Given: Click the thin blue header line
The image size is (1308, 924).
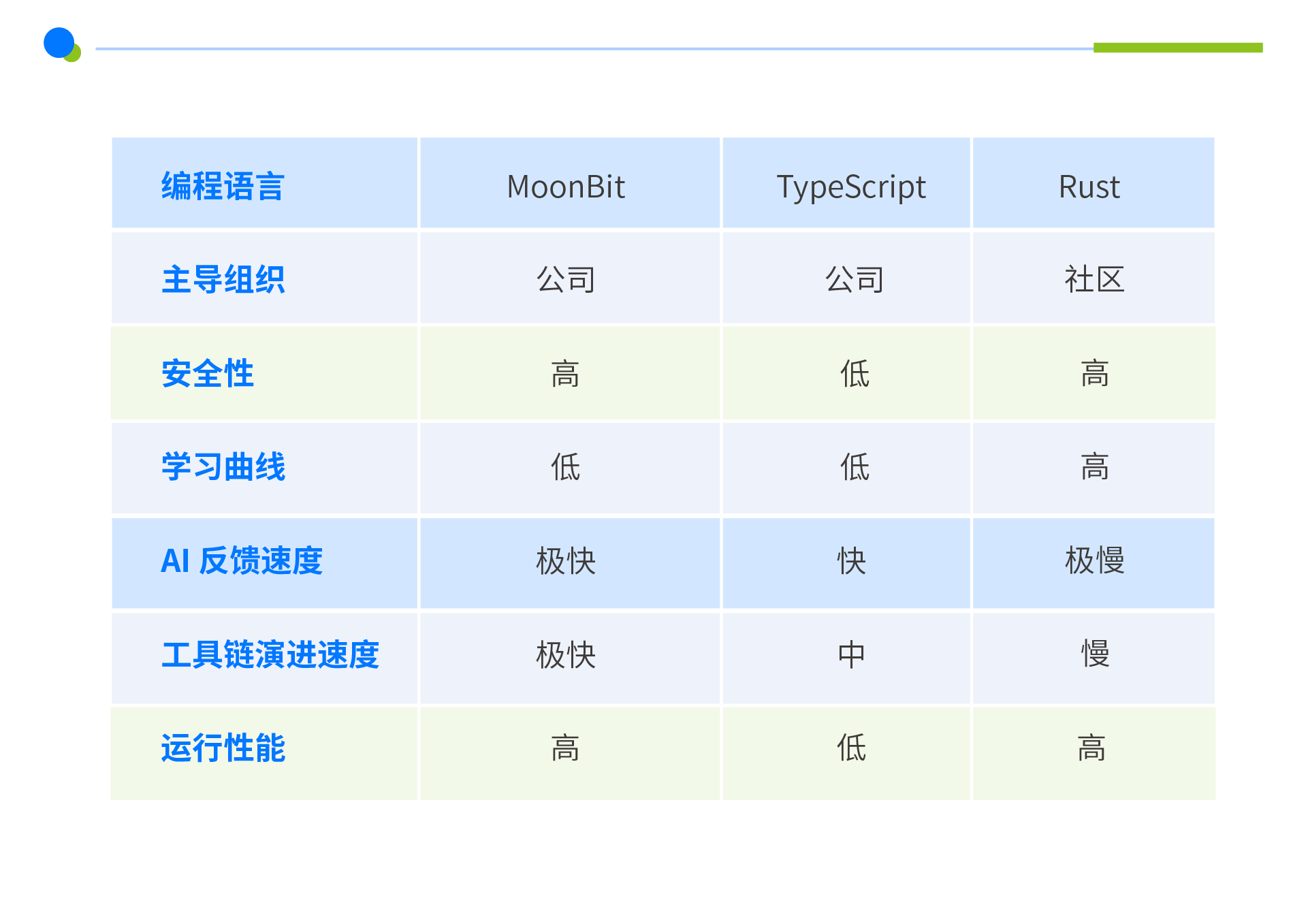Looking at the screenshot, I should [x=592, y=49].
